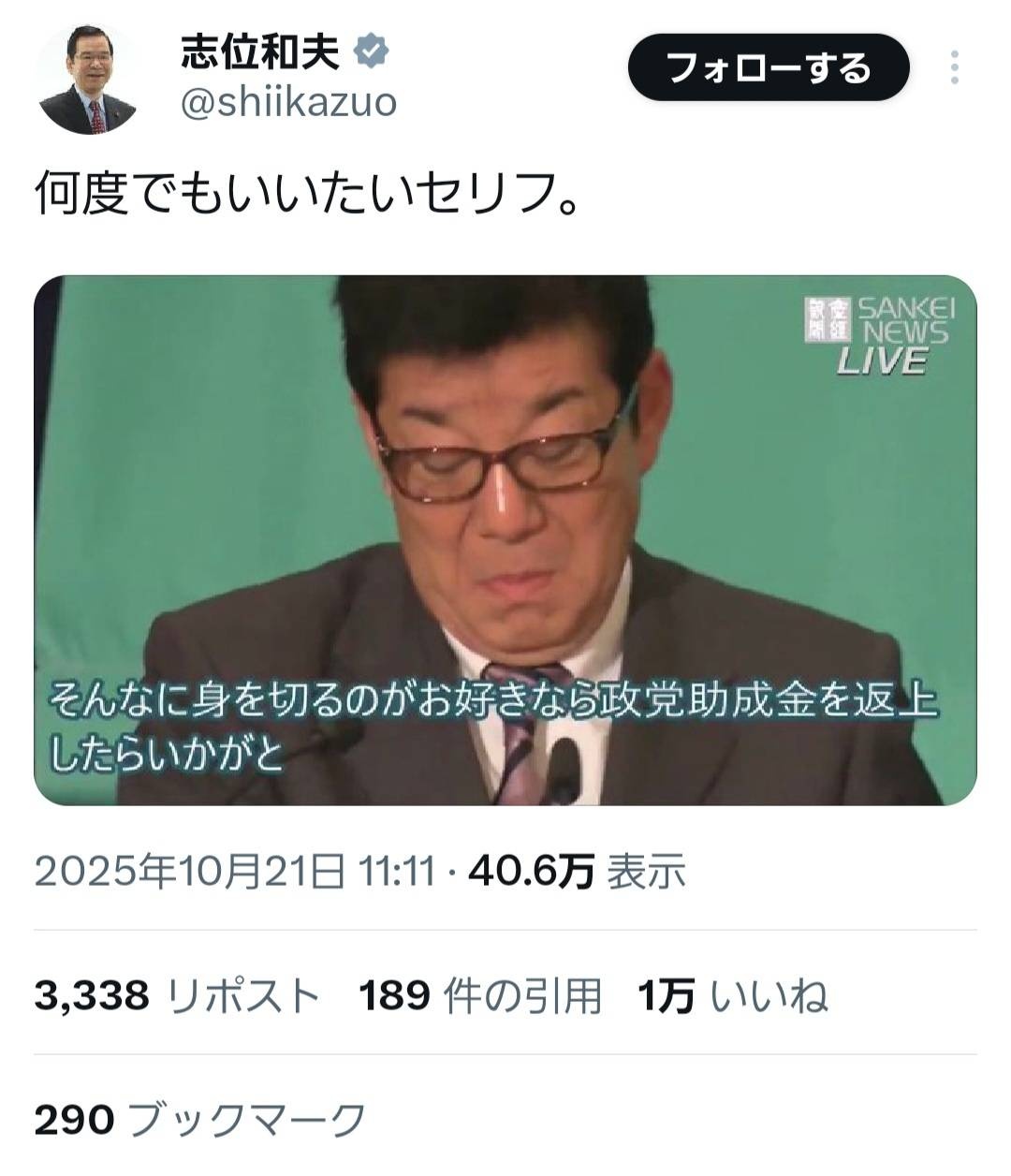This screenshot has width=1011, height=1176.
Task: Open 志位和夫's profile avatar photo
Action: [88, 81]
